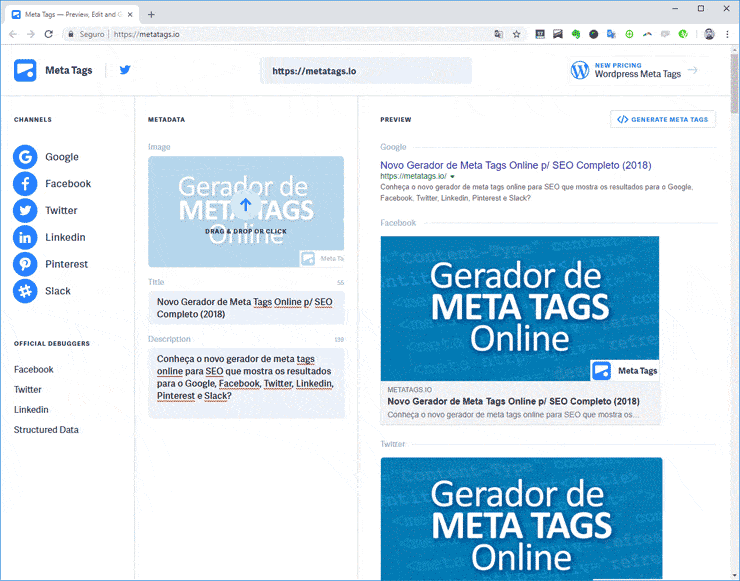This screenshot has width=740, height=581.
Task: Click the WordPress logo icon
Action: tap(580, 70)
